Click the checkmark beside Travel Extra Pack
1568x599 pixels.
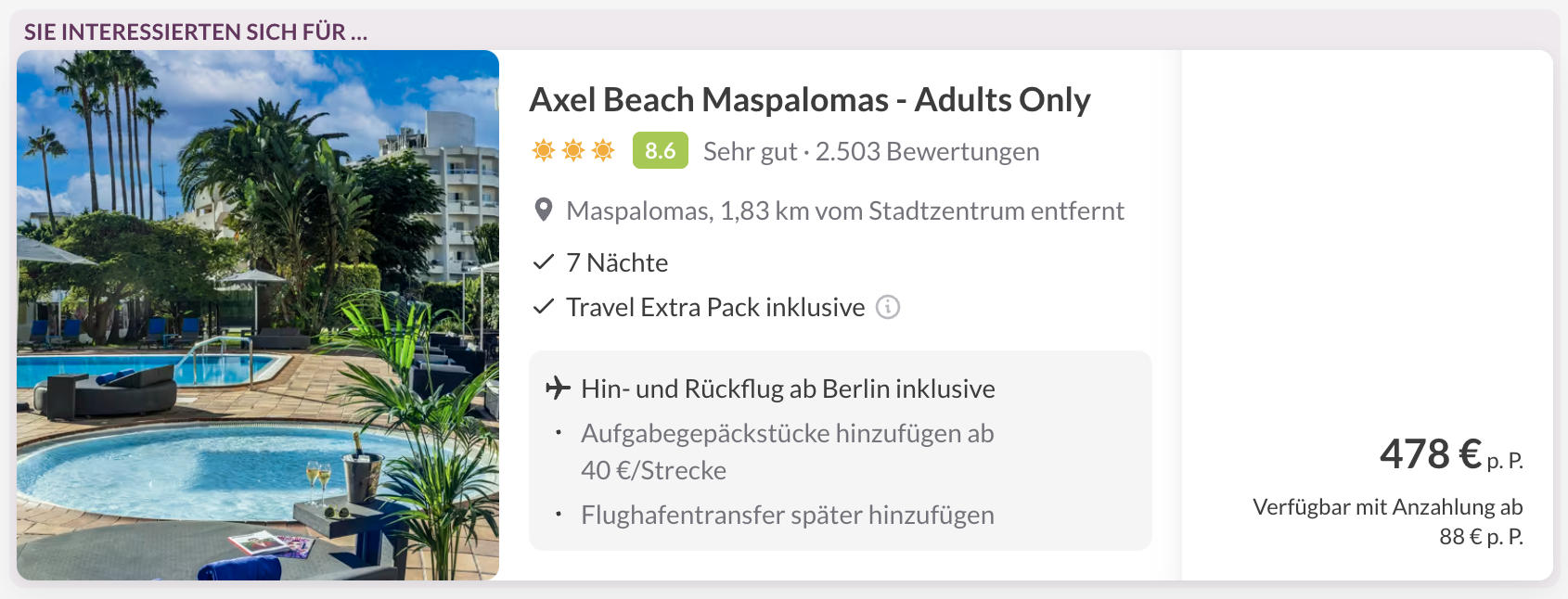point(544,307)
